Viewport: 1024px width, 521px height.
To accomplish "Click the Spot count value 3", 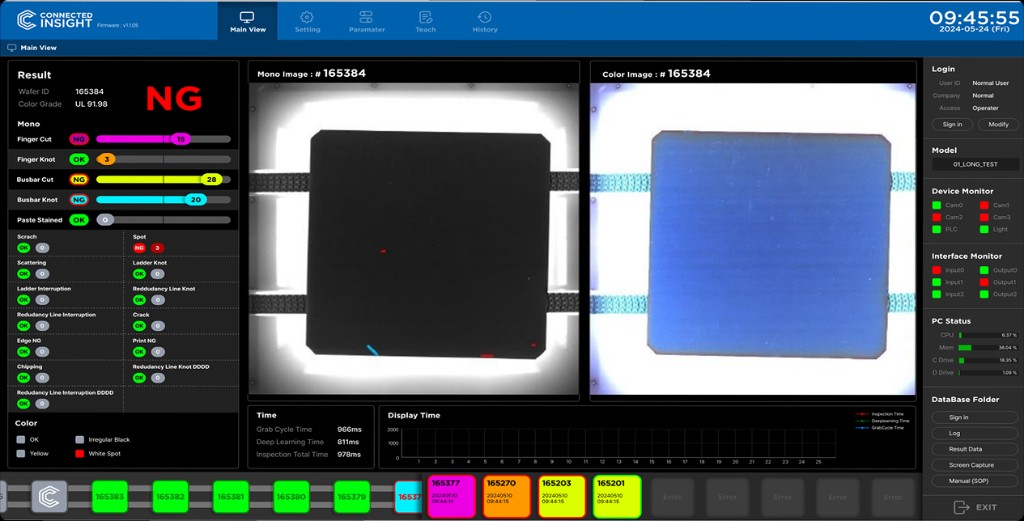I will (157, 248).
